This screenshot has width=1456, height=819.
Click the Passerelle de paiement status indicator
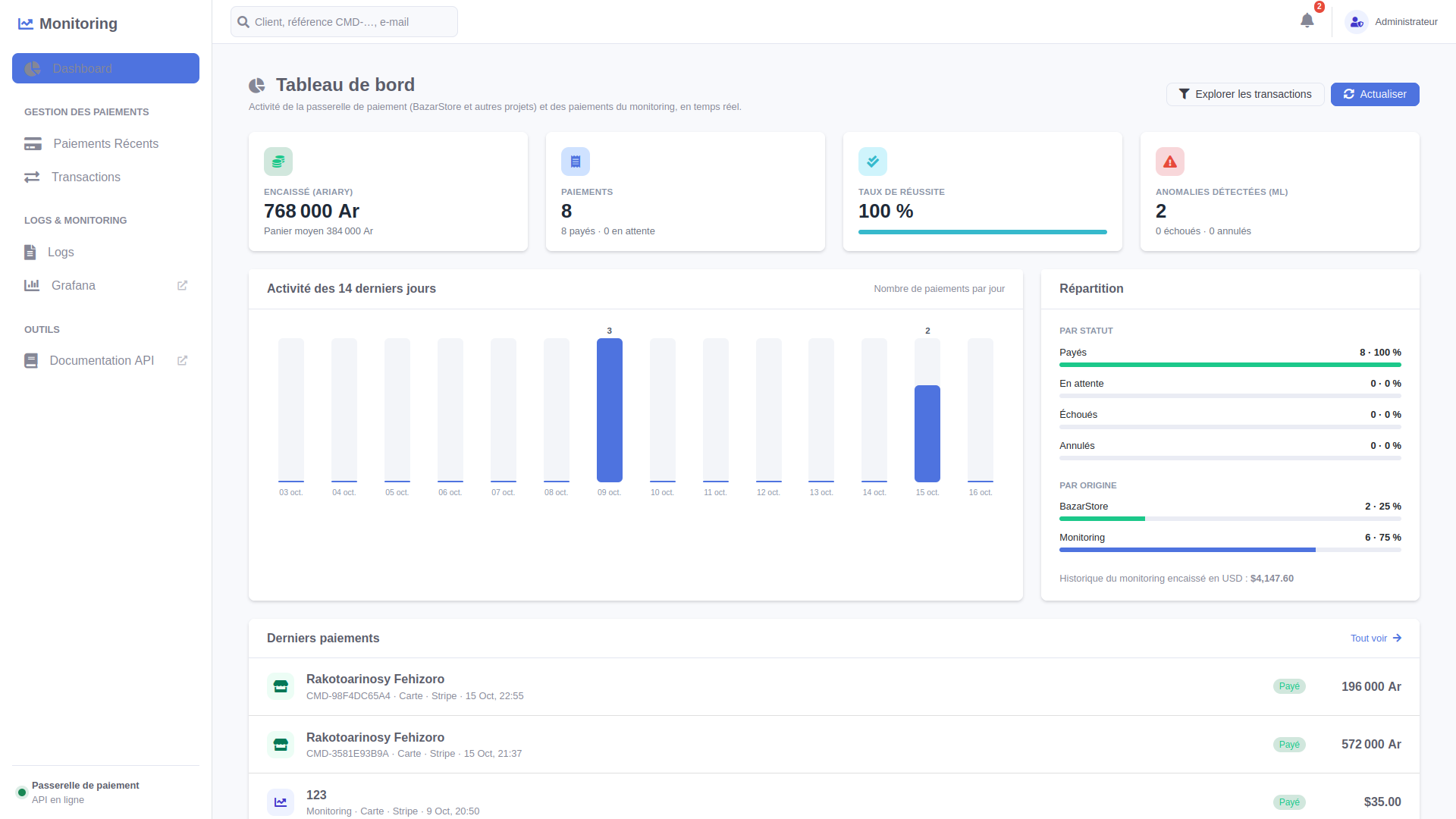click(22, 792)
